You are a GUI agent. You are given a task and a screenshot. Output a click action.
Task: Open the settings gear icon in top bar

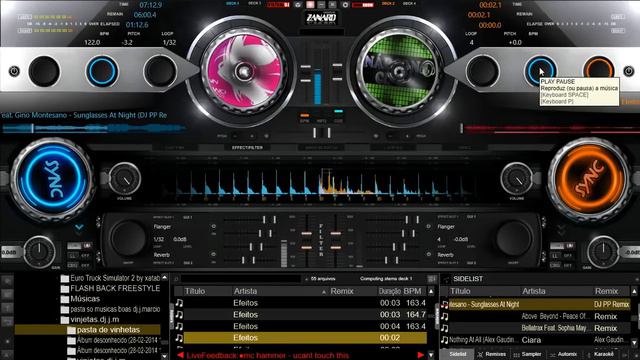pos(345,5)
